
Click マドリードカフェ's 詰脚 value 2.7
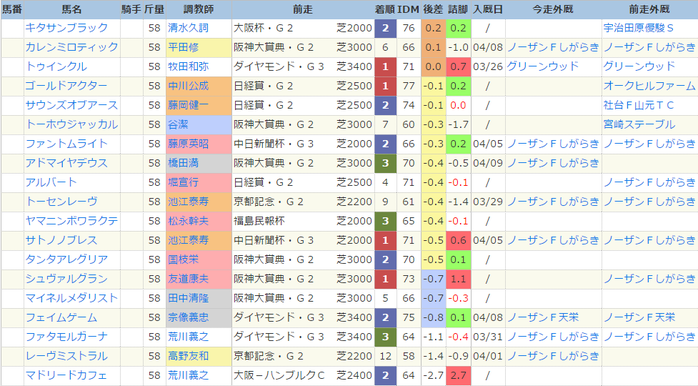pyautogui.click(x=458, y=375)
